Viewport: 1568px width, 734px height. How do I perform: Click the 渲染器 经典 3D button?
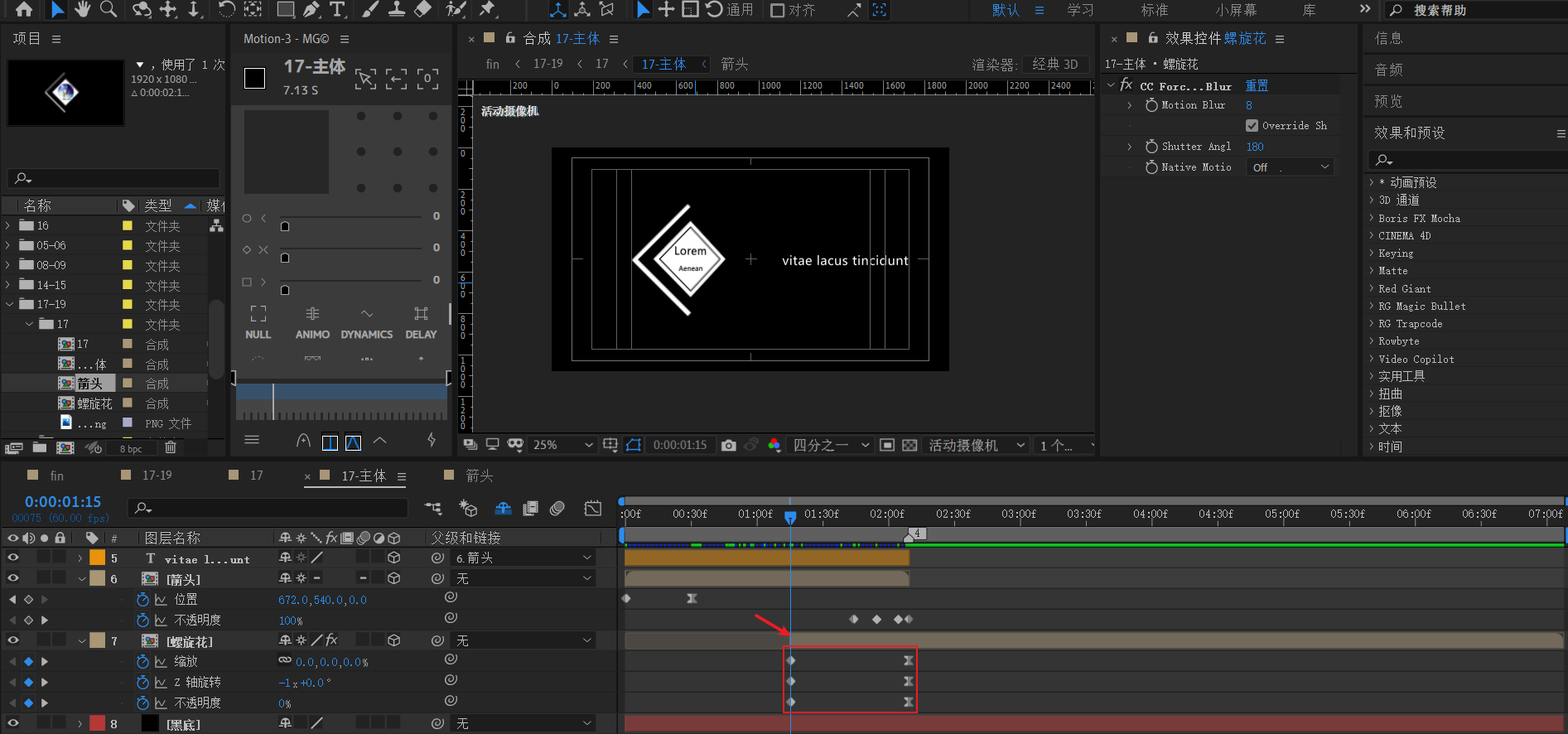(x=1054, y=64)
